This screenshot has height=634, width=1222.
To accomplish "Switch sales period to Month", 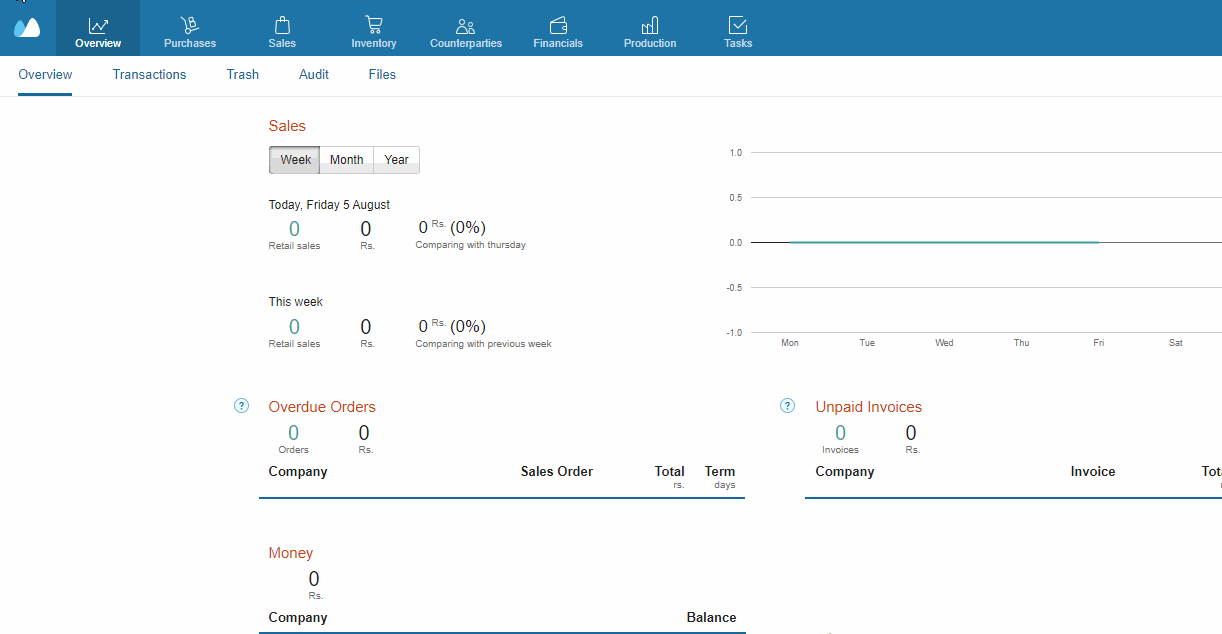I will tap(347, 160).
